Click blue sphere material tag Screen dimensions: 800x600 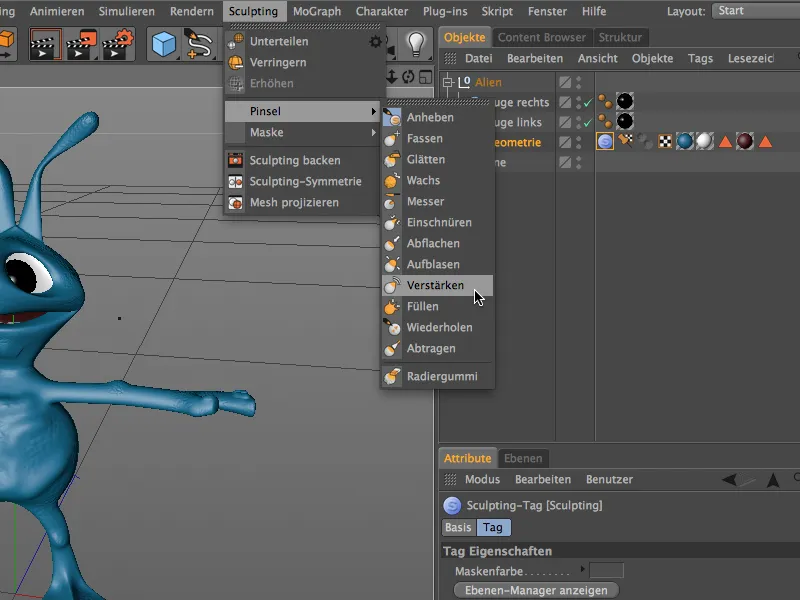pos(685,141)
